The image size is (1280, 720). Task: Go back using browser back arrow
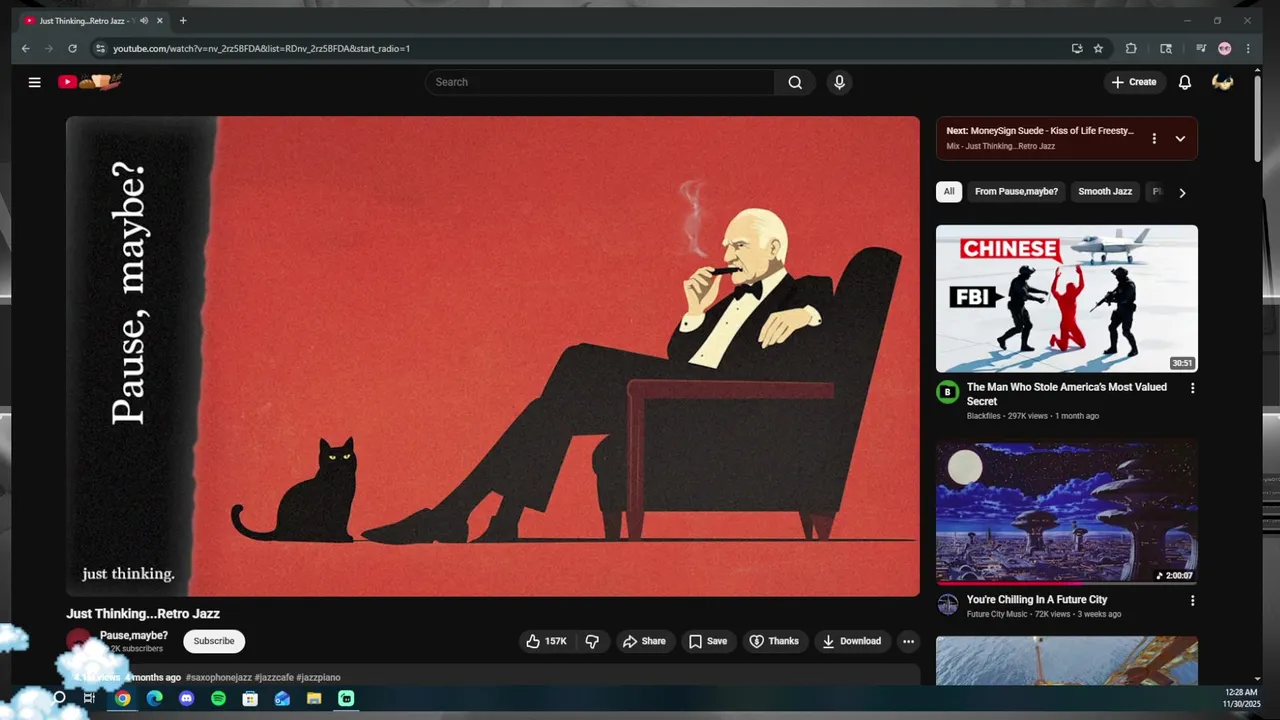26,48
